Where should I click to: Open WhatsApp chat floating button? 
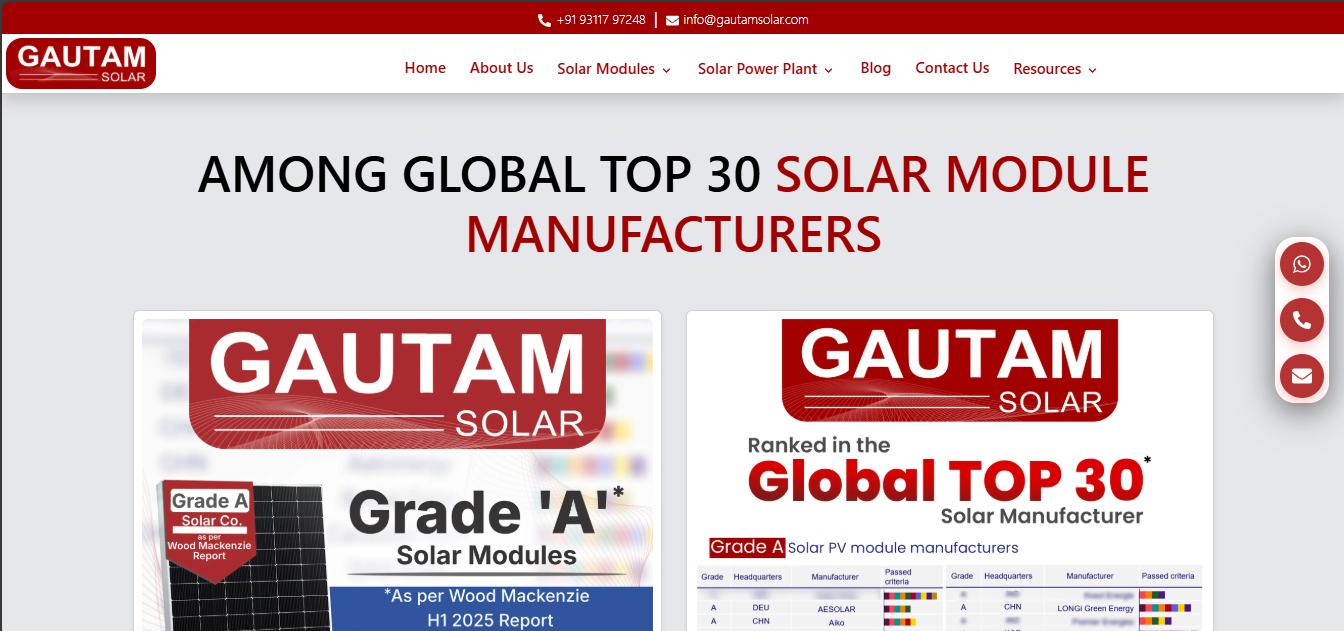click(x=1301, y=264)
